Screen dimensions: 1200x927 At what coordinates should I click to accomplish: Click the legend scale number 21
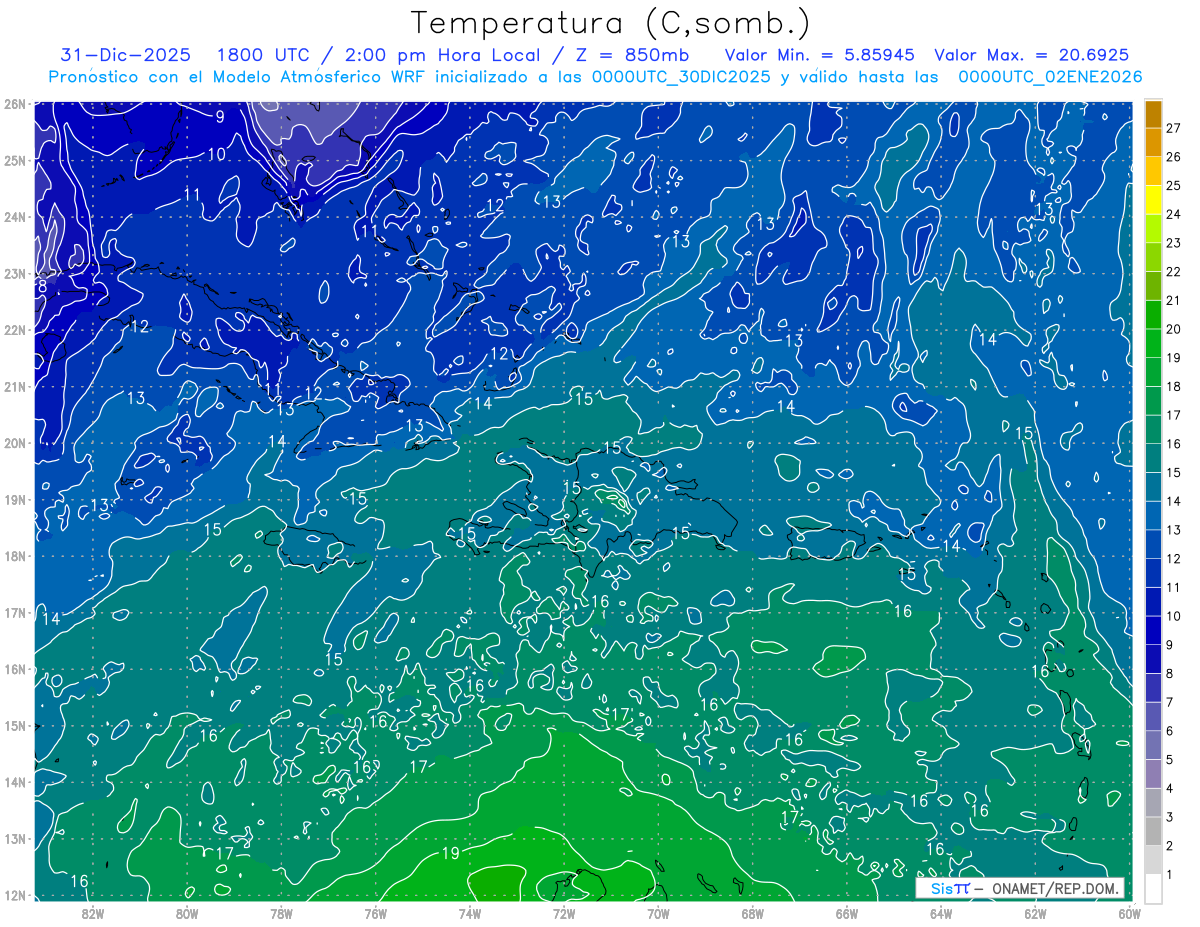(1173, 301)
